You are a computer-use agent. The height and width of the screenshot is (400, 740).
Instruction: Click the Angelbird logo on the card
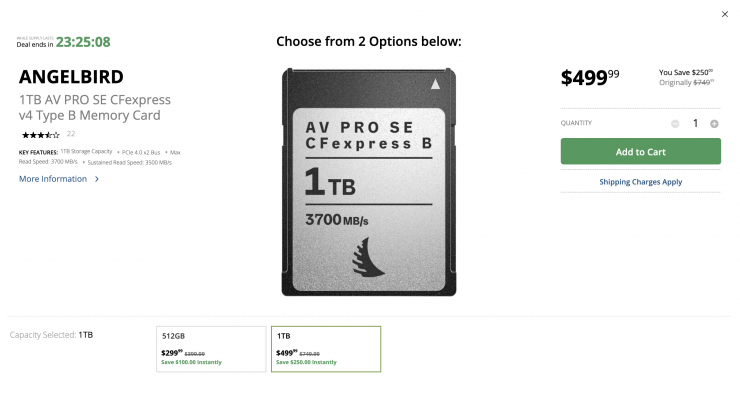coord(368,258)
